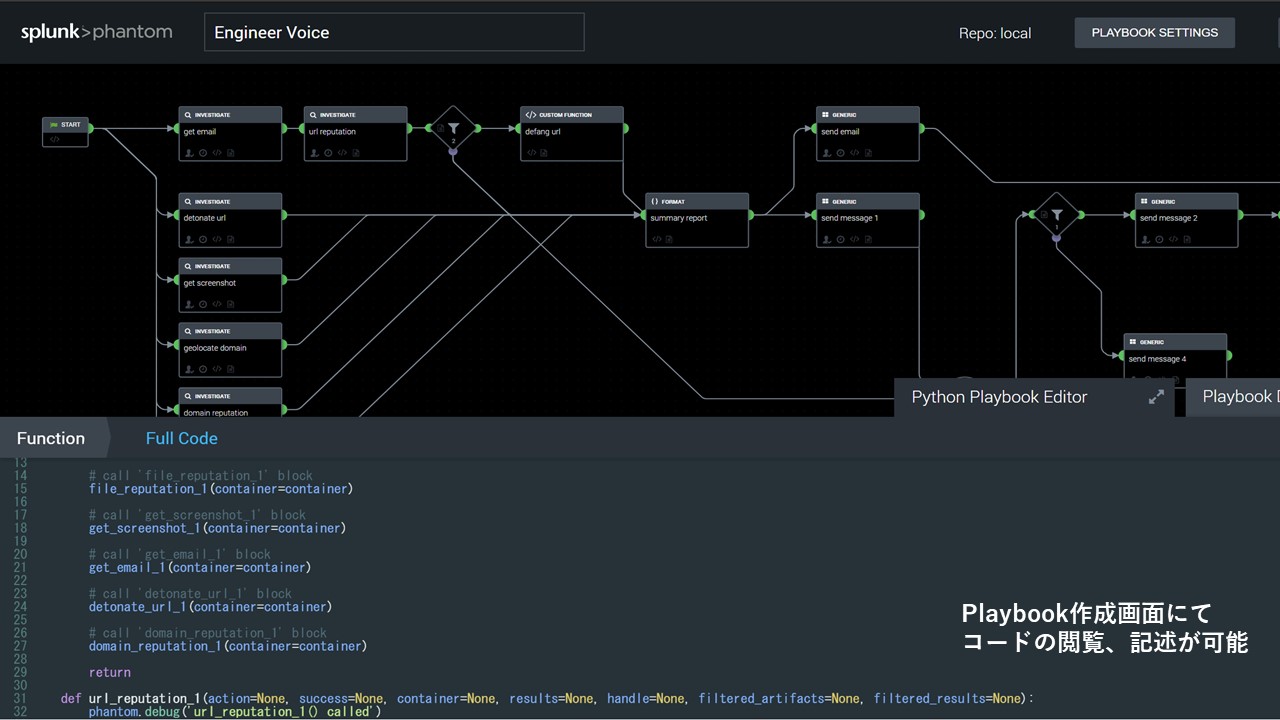The height and width of the screenshot is (720, 1280).
Task: Open PLAYBOOK SETTINGS
Action: (1155, 32)
